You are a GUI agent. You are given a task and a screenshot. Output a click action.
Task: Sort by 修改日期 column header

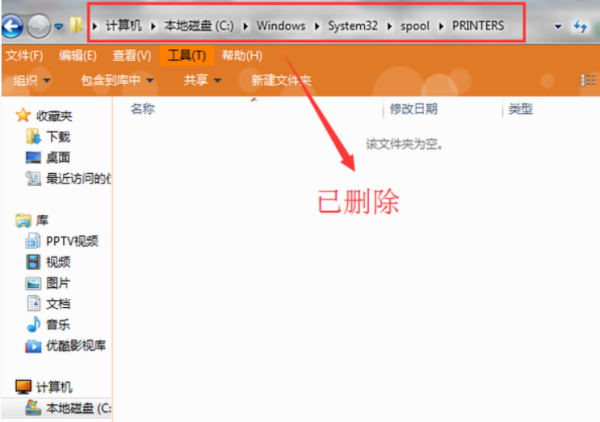click(x=413, y=109)
